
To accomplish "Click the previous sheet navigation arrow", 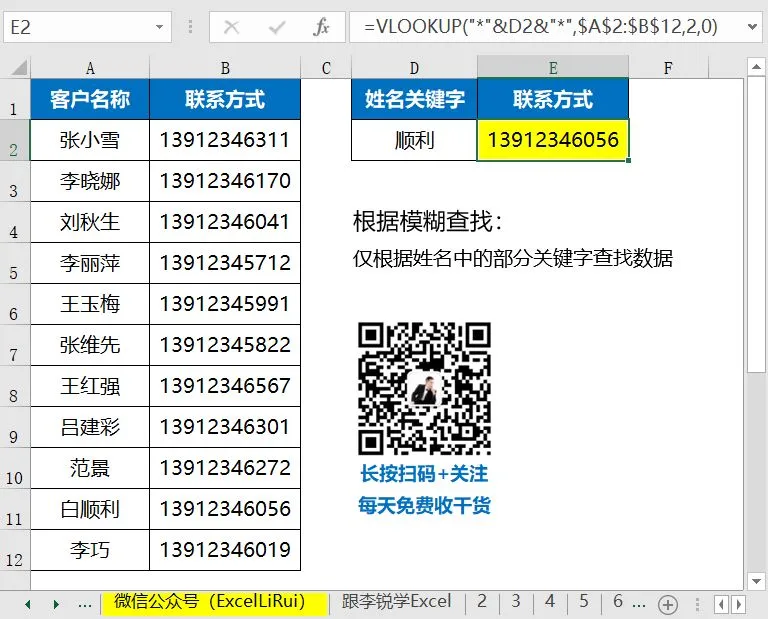I will tap(28, 604).
